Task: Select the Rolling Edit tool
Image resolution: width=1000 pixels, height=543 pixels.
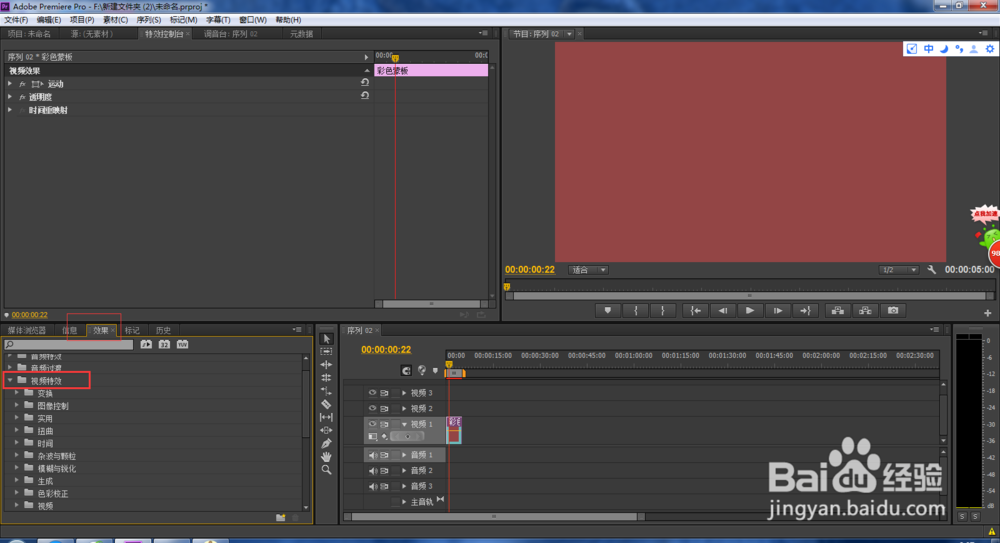Action: click(327, 378)
